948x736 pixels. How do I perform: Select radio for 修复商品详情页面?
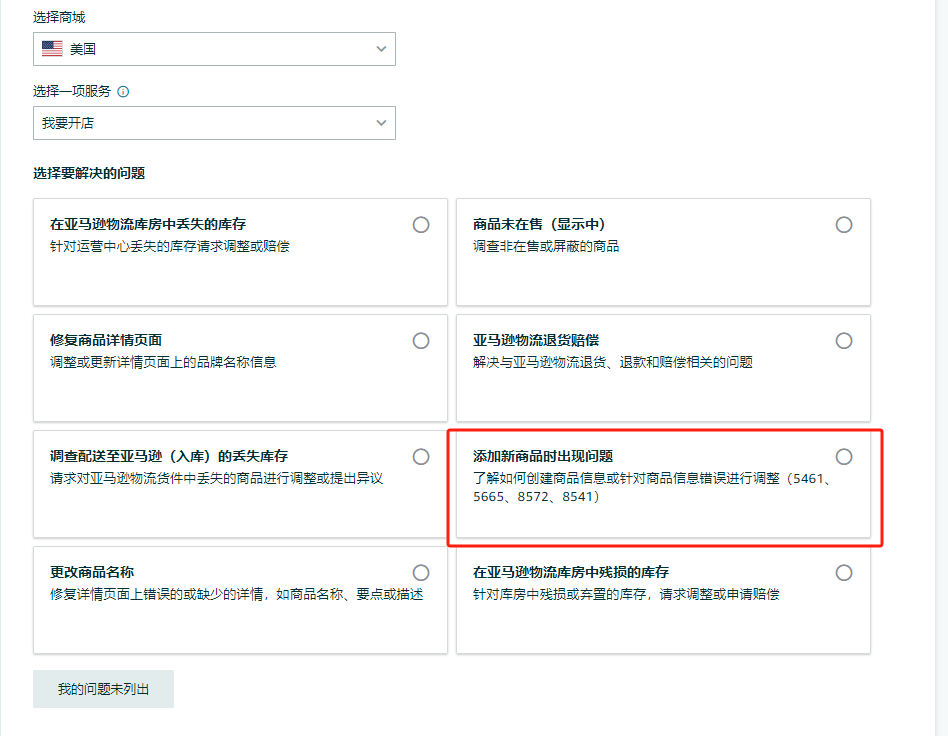pos(421,340)
